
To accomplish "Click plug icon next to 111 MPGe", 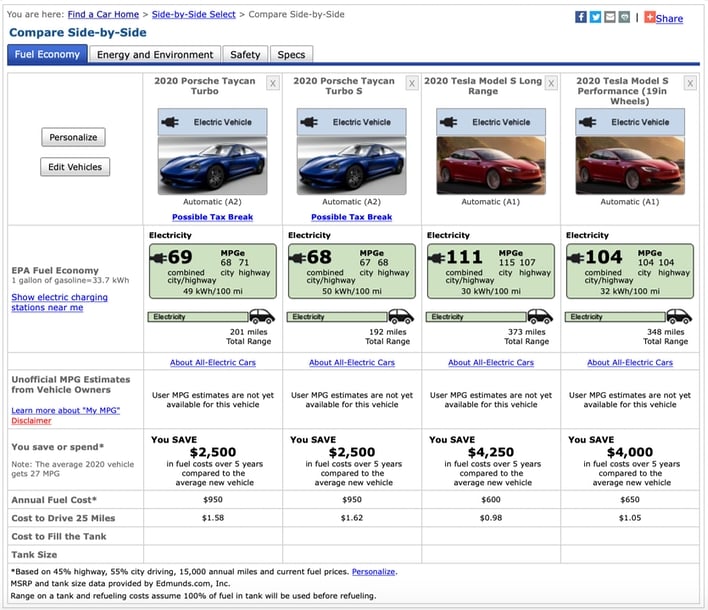I will click(437, 258).
